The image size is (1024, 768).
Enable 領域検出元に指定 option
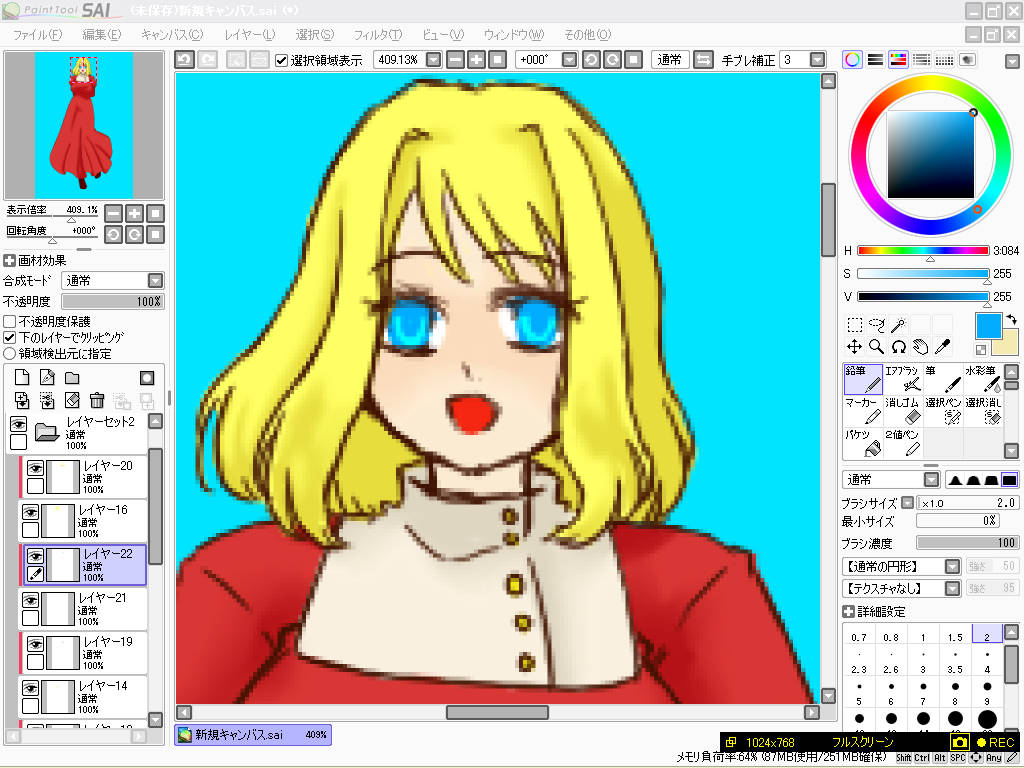(x=10, y=353)
